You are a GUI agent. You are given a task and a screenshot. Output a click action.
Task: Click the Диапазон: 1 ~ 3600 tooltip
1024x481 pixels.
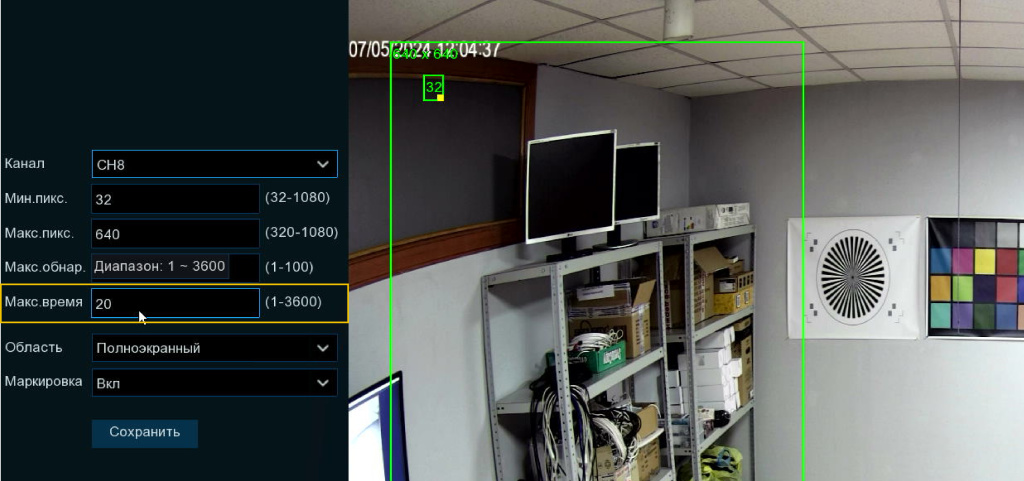point(160,267)
